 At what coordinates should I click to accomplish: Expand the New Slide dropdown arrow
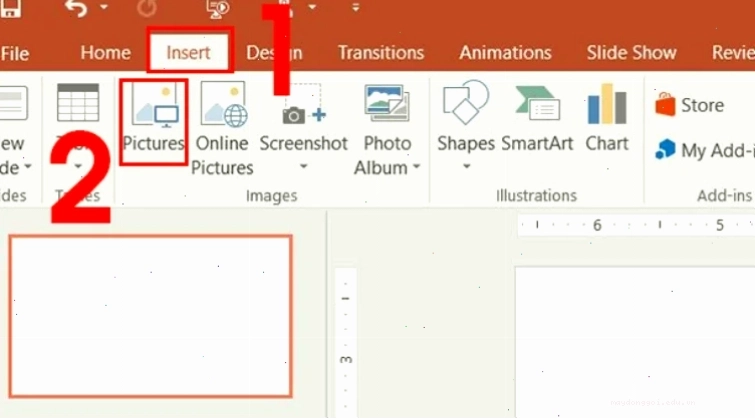coord(27,167)
